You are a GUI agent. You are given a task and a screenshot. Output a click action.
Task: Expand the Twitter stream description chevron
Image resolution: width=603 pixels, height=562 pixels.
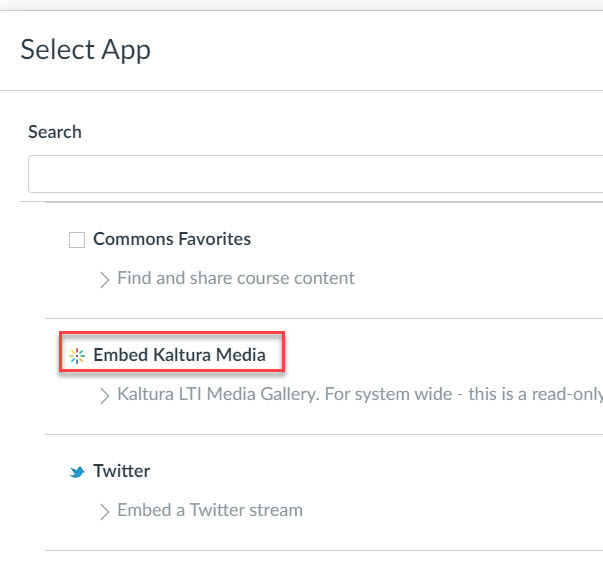click(105, 511)
